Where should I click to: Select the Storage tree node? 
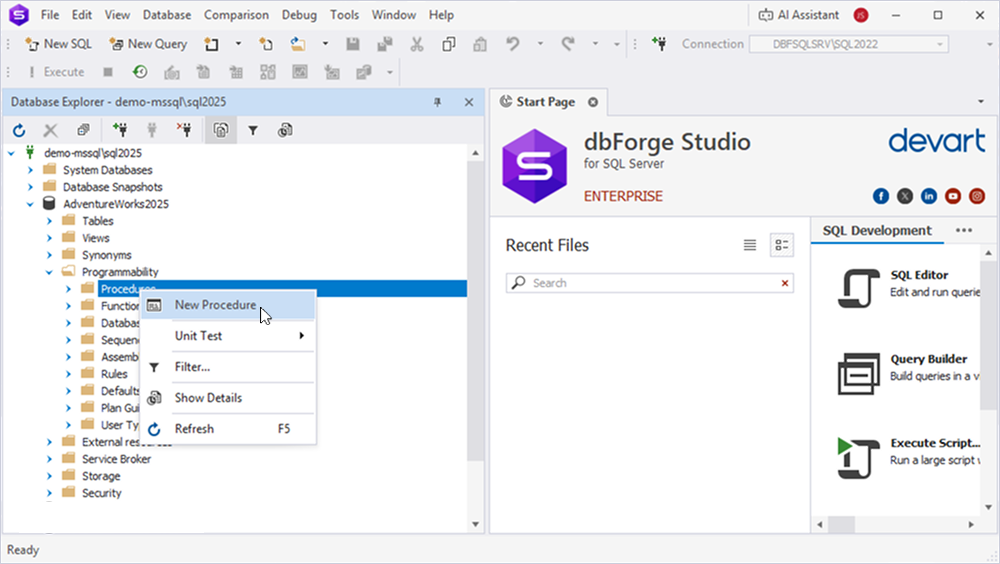point(101,477)
